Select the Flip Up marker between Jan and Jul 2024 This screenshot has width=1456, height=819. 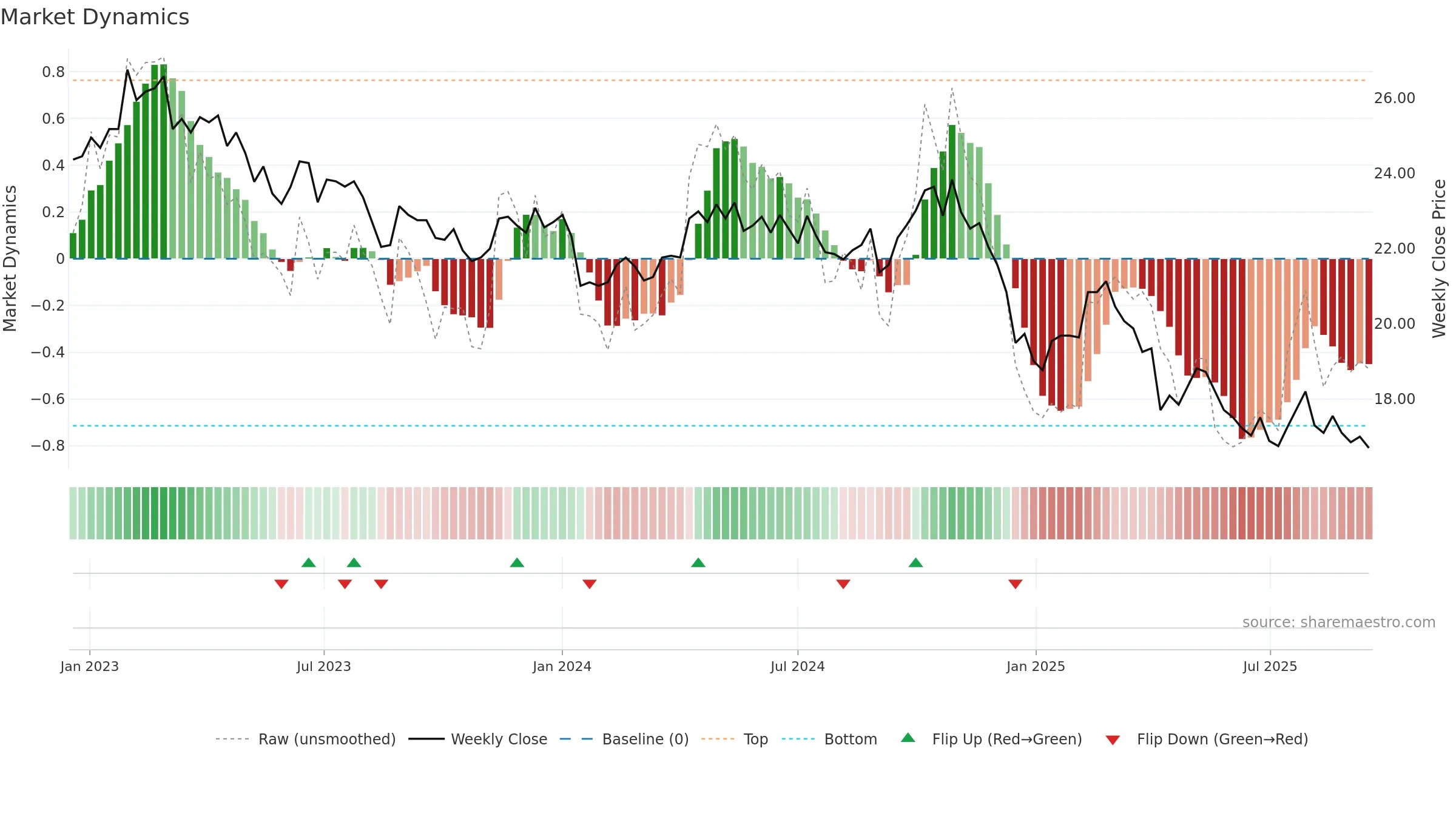698,562
